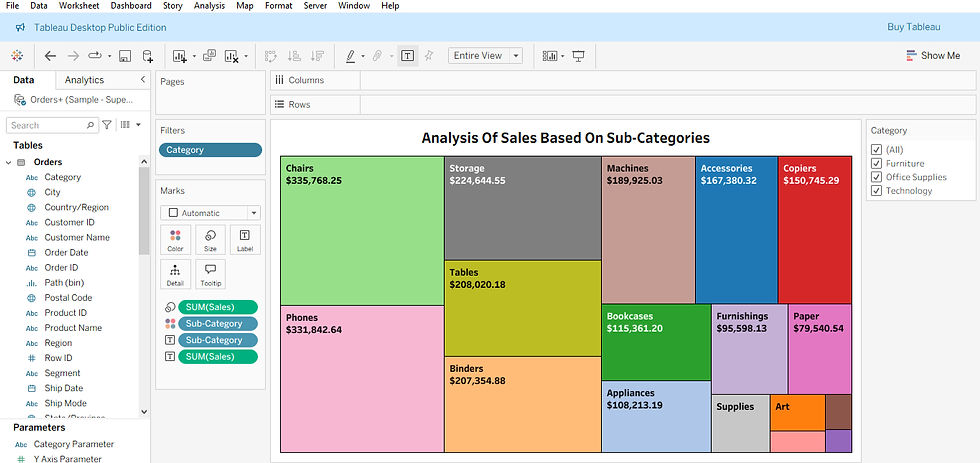
Task: Click the Show/Hide cards icon
Action: click(x=550, y=56)
